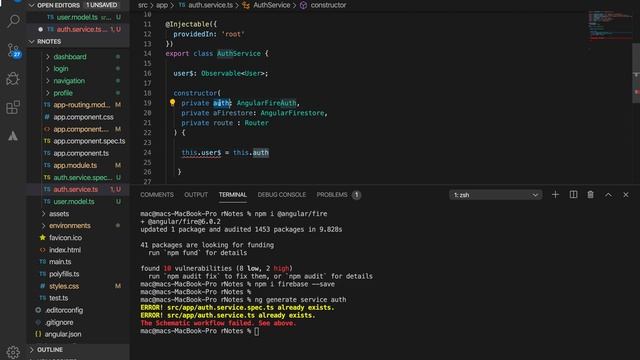
Task: Open user.model.ts in Open Editors list
Action: [x=78, y=17]
